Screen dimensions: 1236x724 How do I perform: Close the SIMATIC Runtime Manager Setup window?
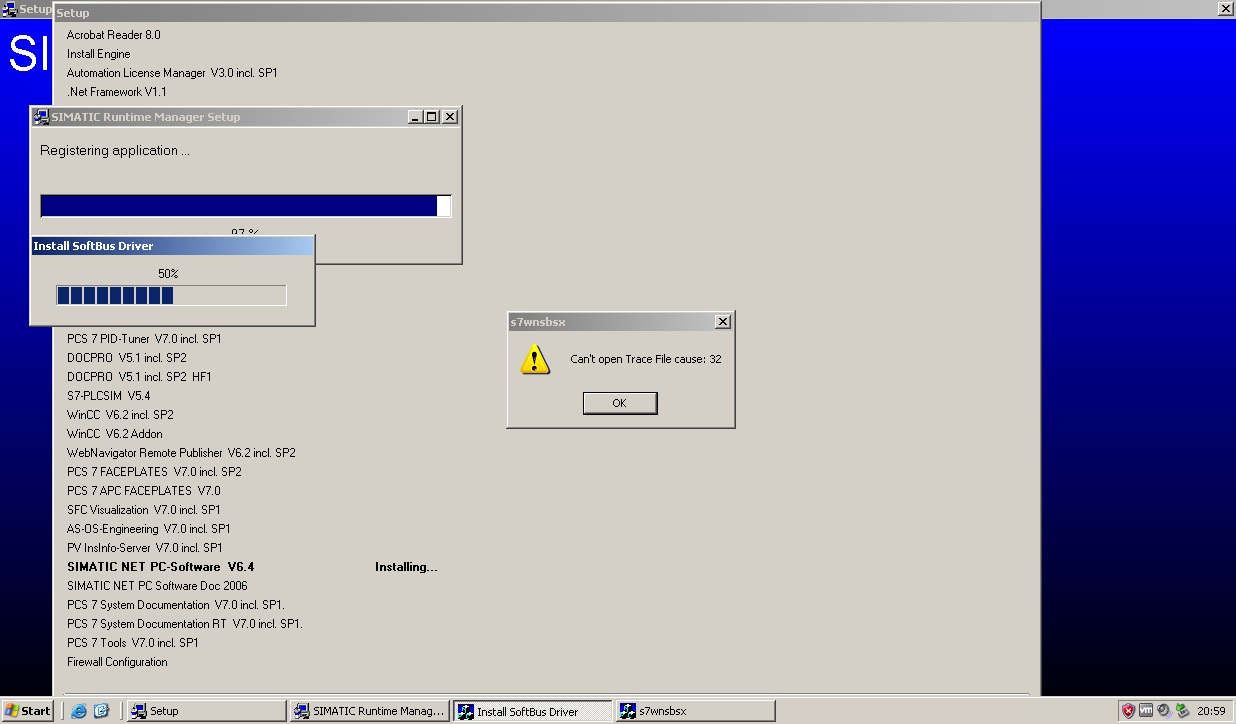point(450,117)
